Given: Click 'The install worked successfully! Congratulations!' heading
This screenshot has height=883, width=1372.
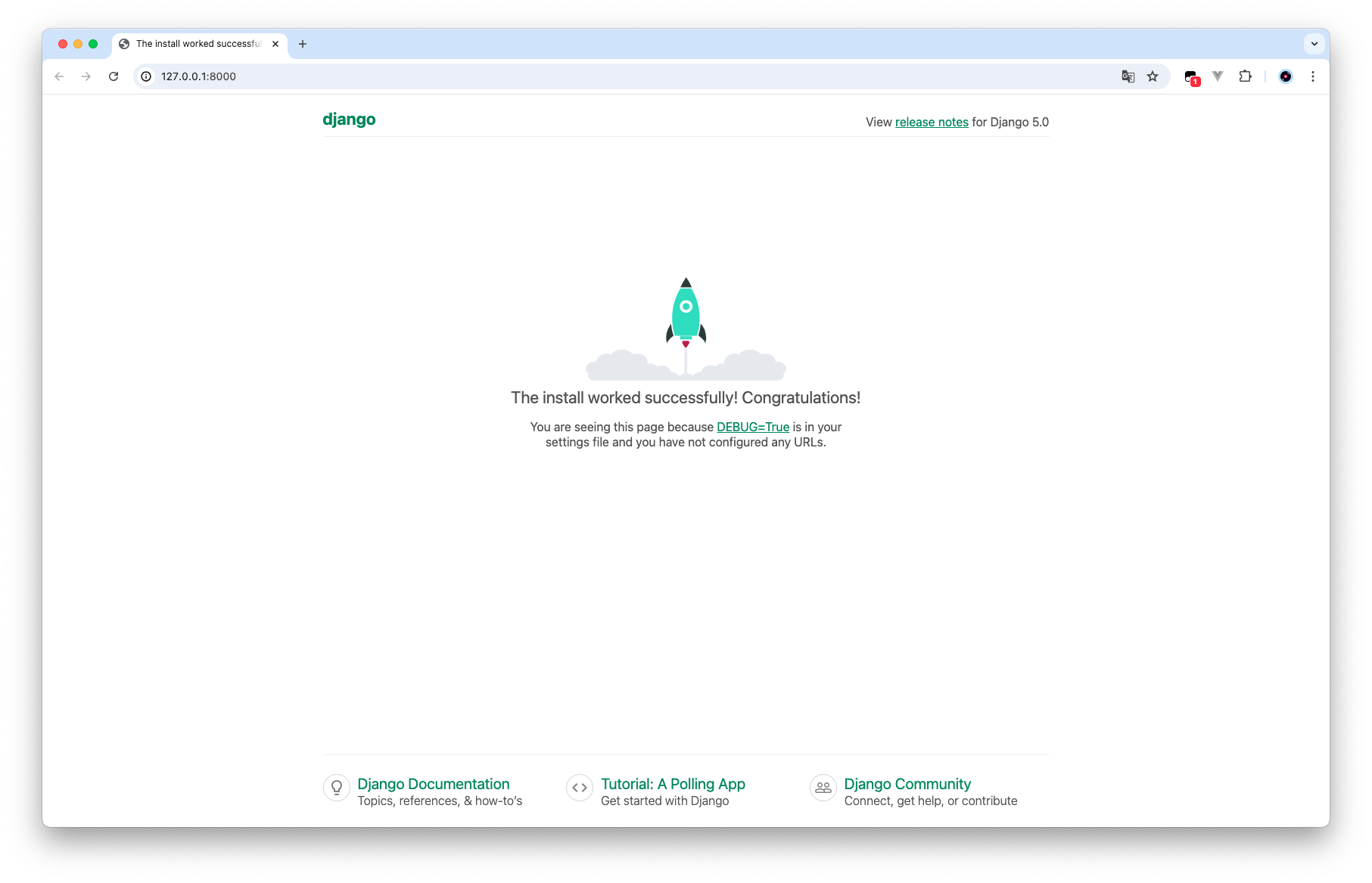Looking at the screenshot, I should click(686, 398).
